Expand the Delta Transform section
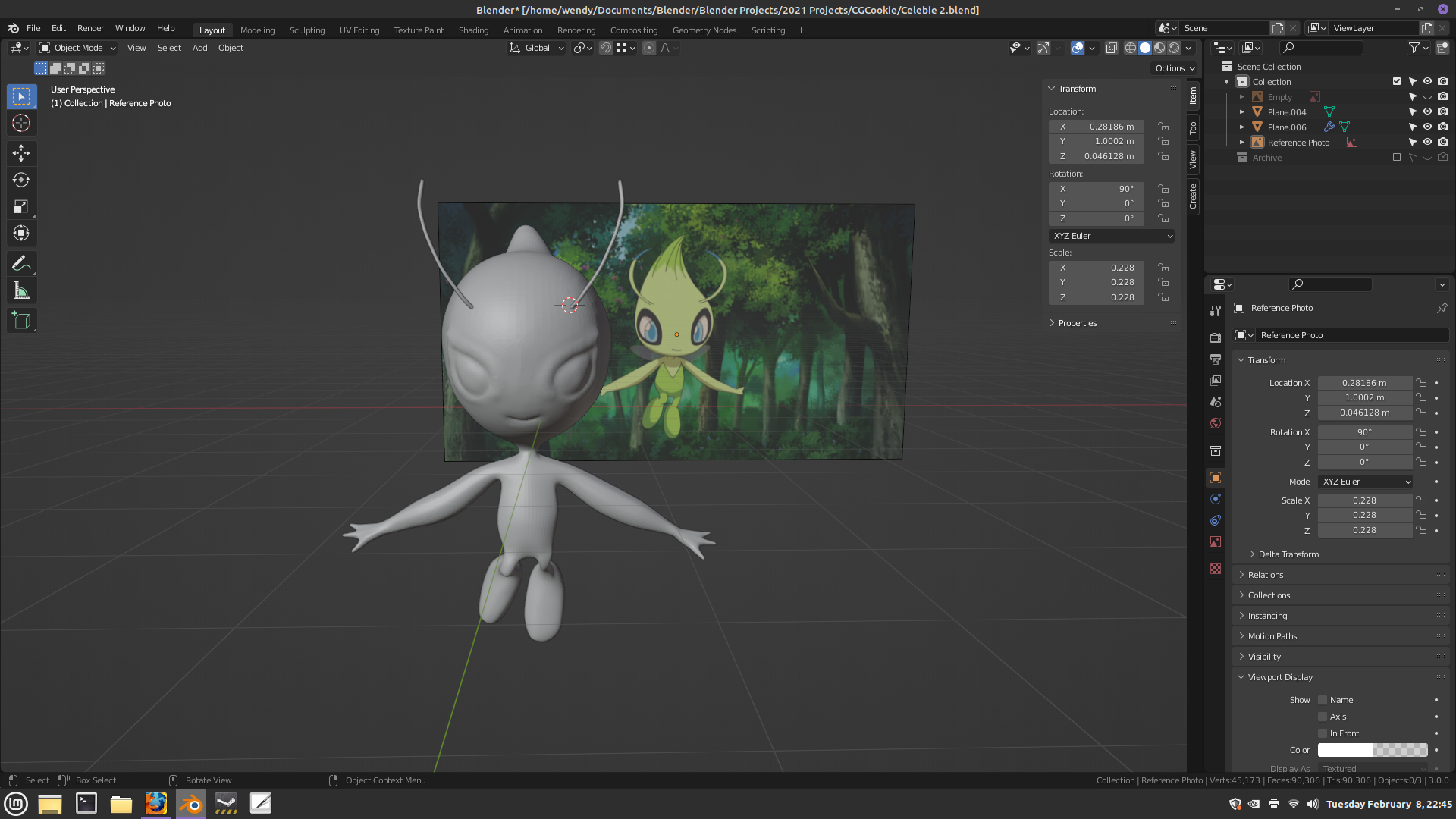This screenshot has width=1456, height=819. click(1288, 554)
